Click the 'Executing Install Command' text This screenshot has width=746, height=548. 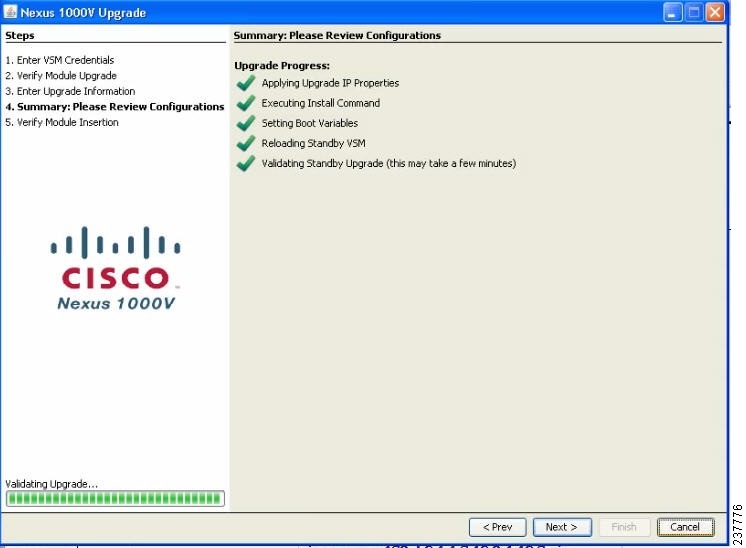321,103
